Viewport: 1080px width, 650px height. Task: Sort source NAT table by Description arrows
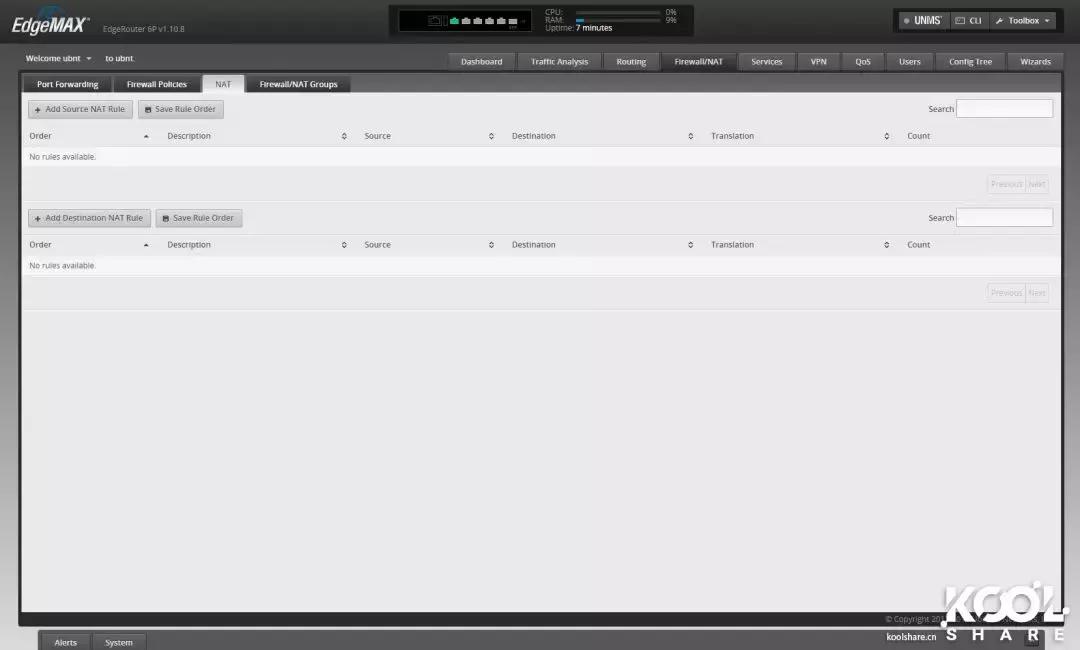(344, 136)
